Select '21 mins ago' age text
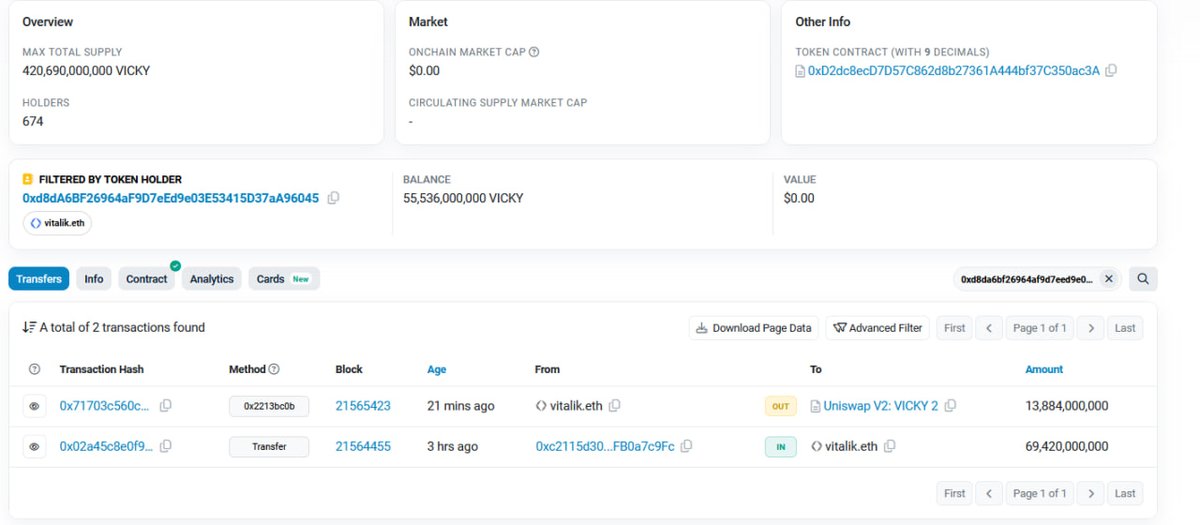 click(x=461, y=406)
